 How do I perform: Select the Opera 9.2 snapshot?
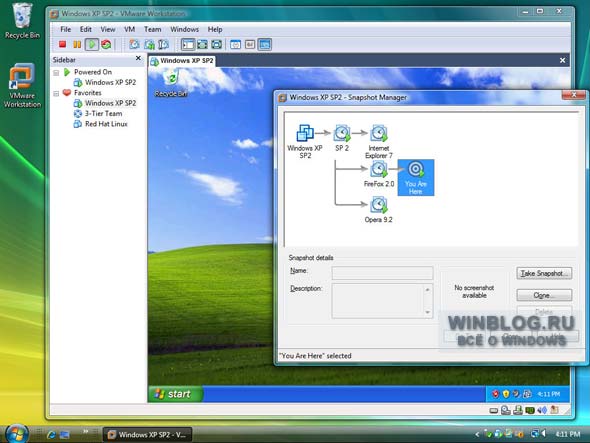pos(379,210)
